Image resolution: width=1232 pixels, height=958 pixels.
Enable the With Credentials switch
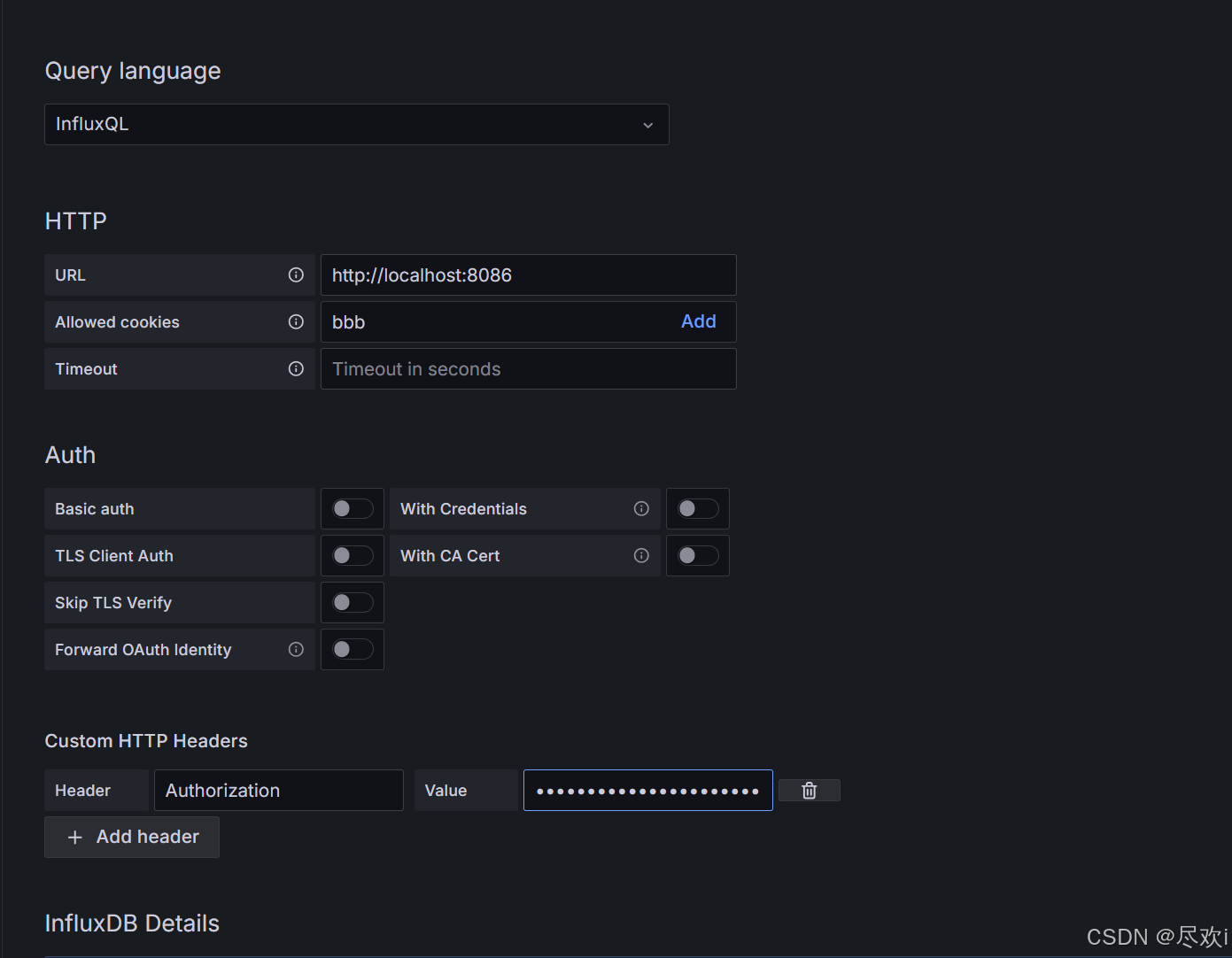click(698, 509)
